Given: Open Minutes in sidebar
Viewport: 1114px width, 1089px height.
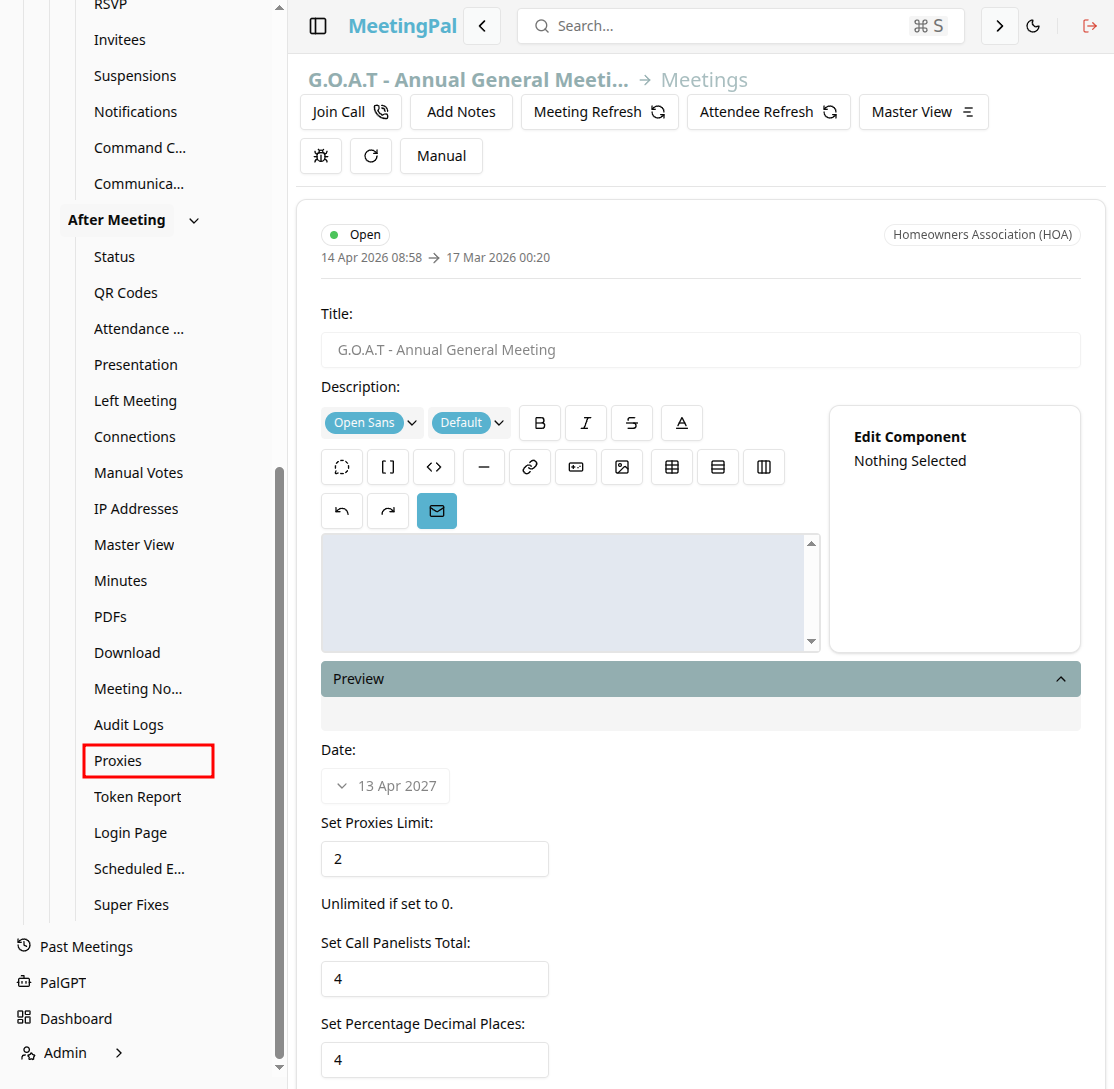Looking at the screenshot, I should pyautogui.click(x=121, y=580).
